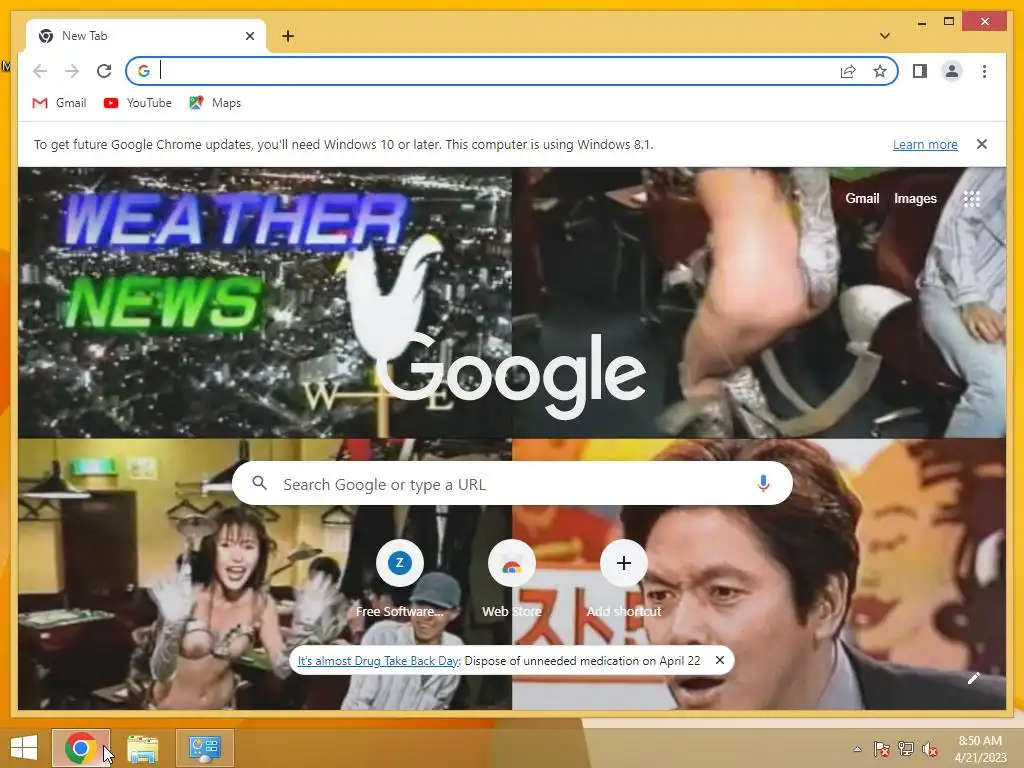Open Maps bookmark
The width and height of the screenshot is (1024, 768).
point(215,103)
